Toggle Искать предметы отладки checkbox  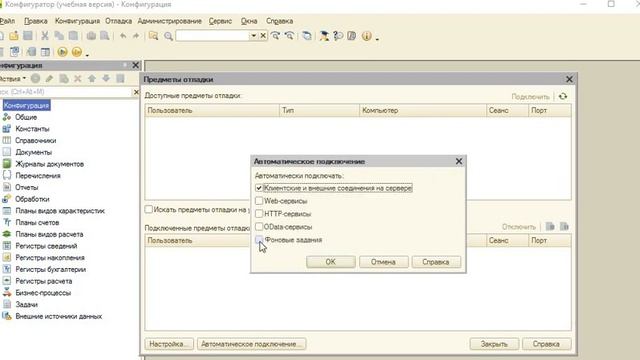coord(149,209)
